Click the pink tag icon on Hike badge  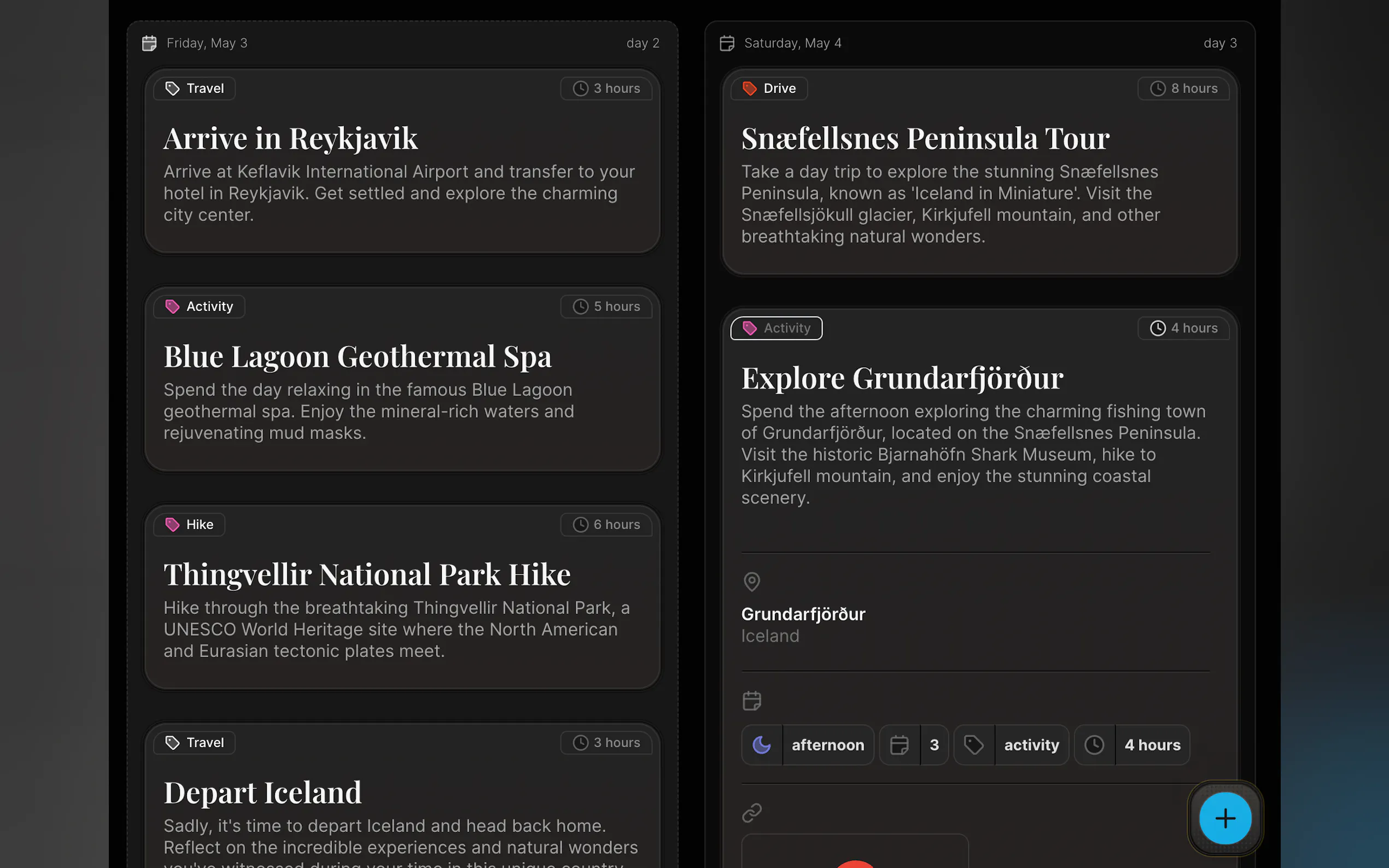point(172,524)
